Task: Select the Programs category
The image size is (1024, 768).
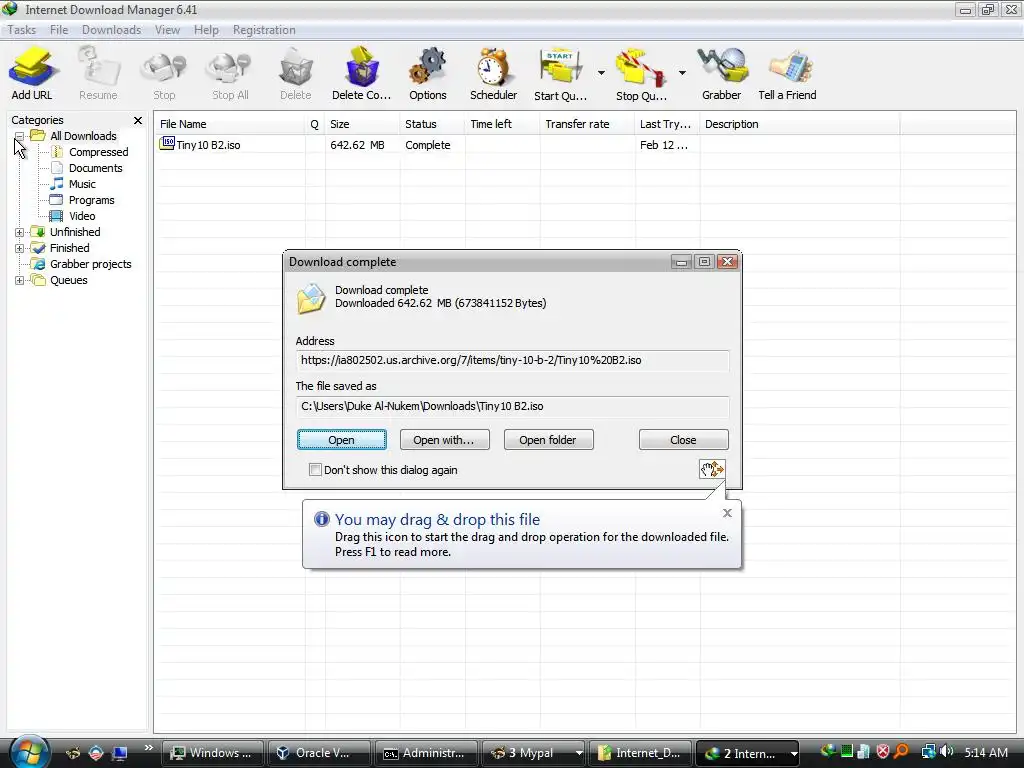Action: pyautogui.click(x=91, y=200)
